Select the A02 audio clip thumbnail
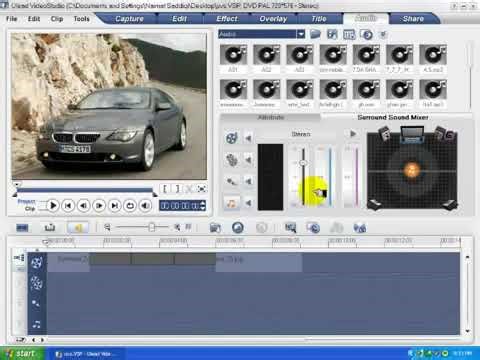The width and height of the screenshot is (480, 360). coord(267,55)
